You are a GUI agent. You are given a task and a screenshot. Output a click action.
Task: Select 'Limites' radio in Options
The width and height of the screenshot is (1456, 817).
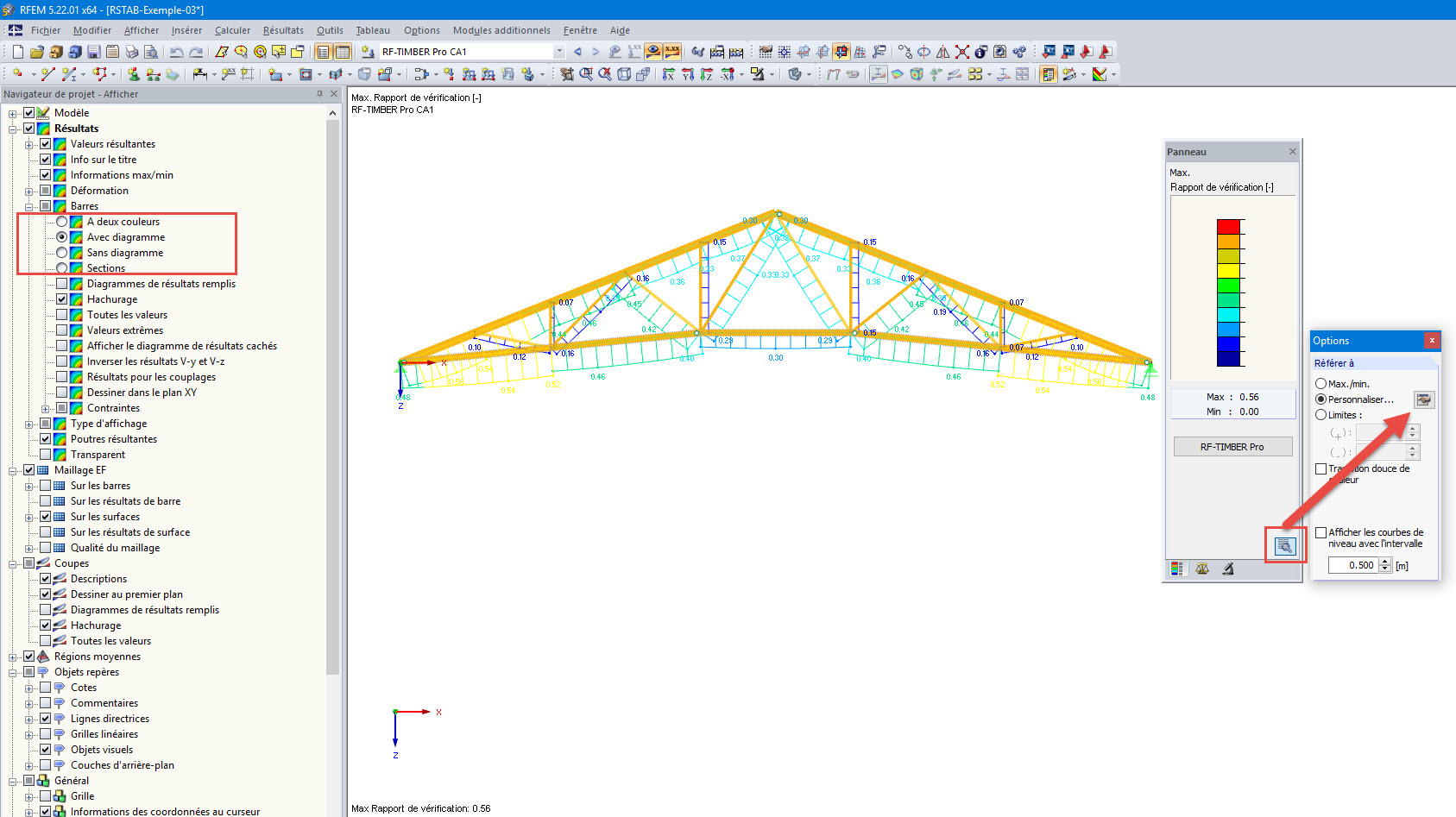(1320, 415)
